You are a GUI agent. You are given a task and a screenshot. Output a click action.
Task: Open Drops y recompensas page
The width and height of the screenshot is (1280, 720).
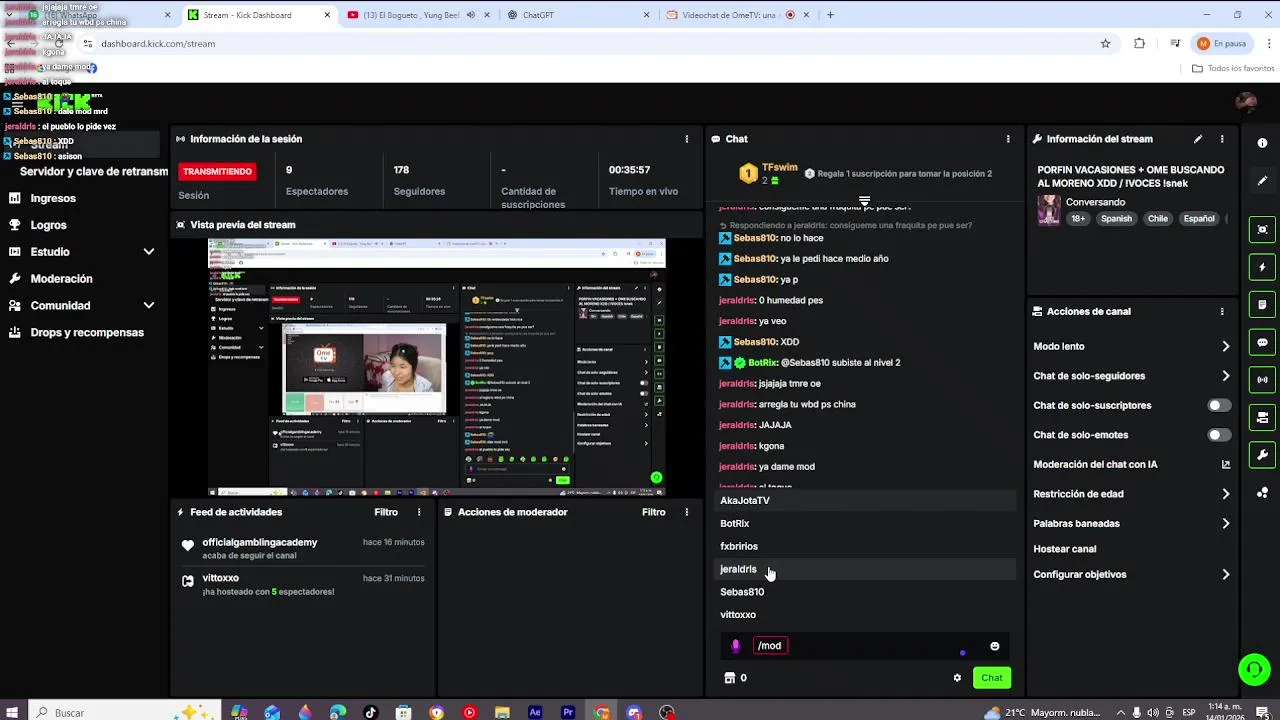[x=87, y=332]
